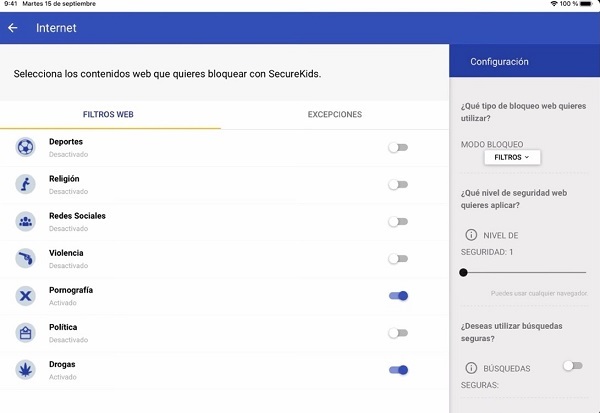600x413 pixels.
Task: Click the Drogas leaf icon
Action: coord(25,370)
